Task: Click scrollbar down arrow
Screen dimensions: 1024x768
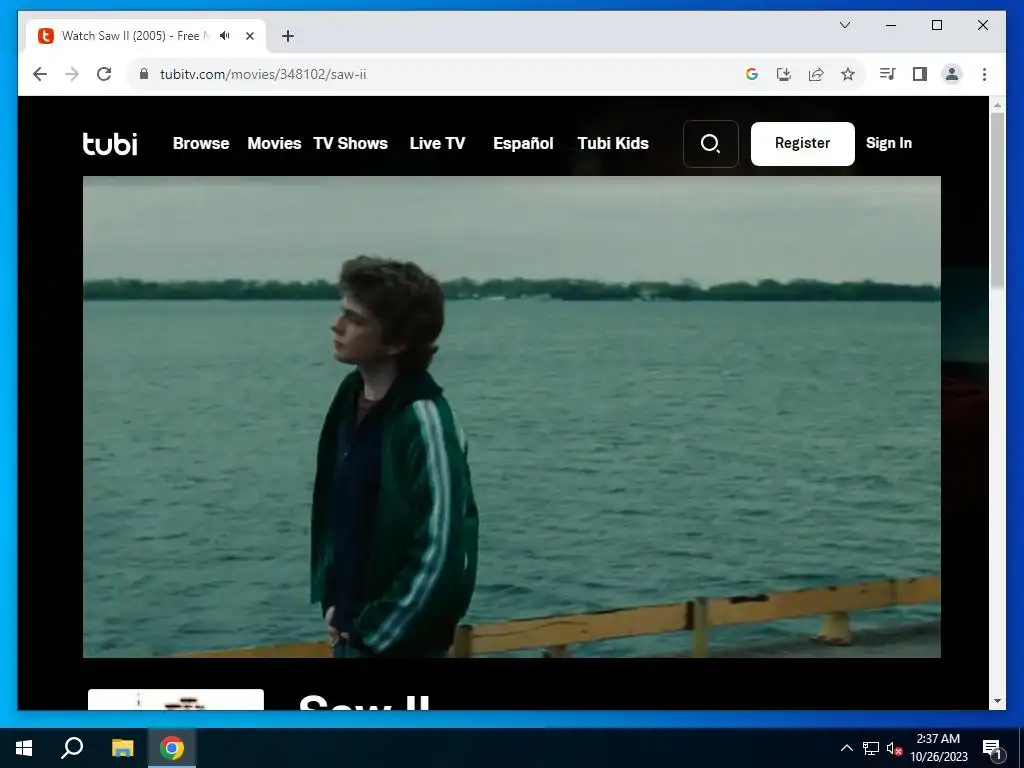Action: click(997, 701)
